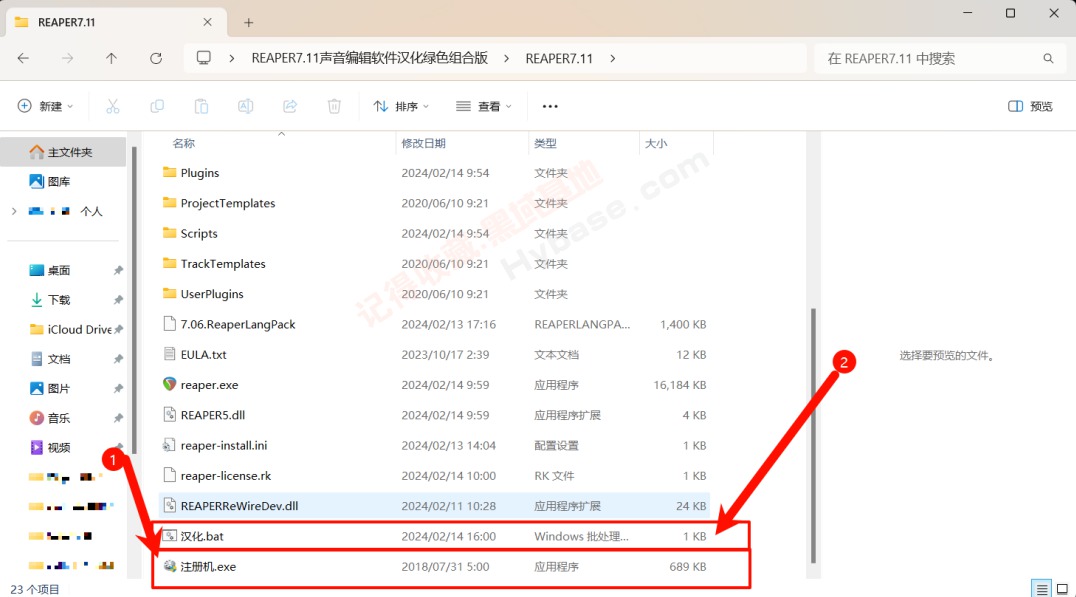Sort by the 名称 column header
1076x597 pixels.
(184, 143)
